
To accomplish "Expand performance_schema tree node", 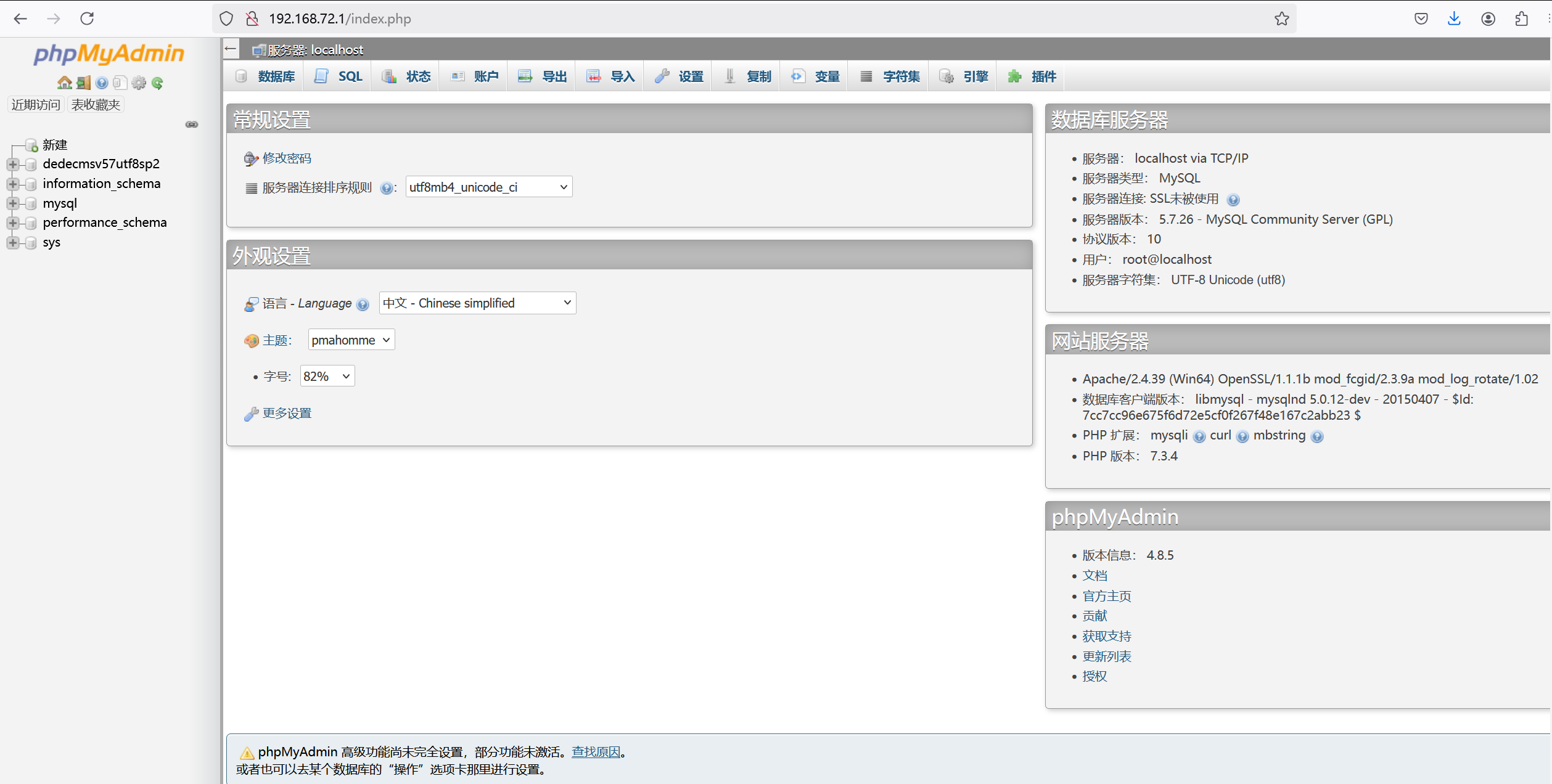I will pyautogui.click(x=13, y=223).
